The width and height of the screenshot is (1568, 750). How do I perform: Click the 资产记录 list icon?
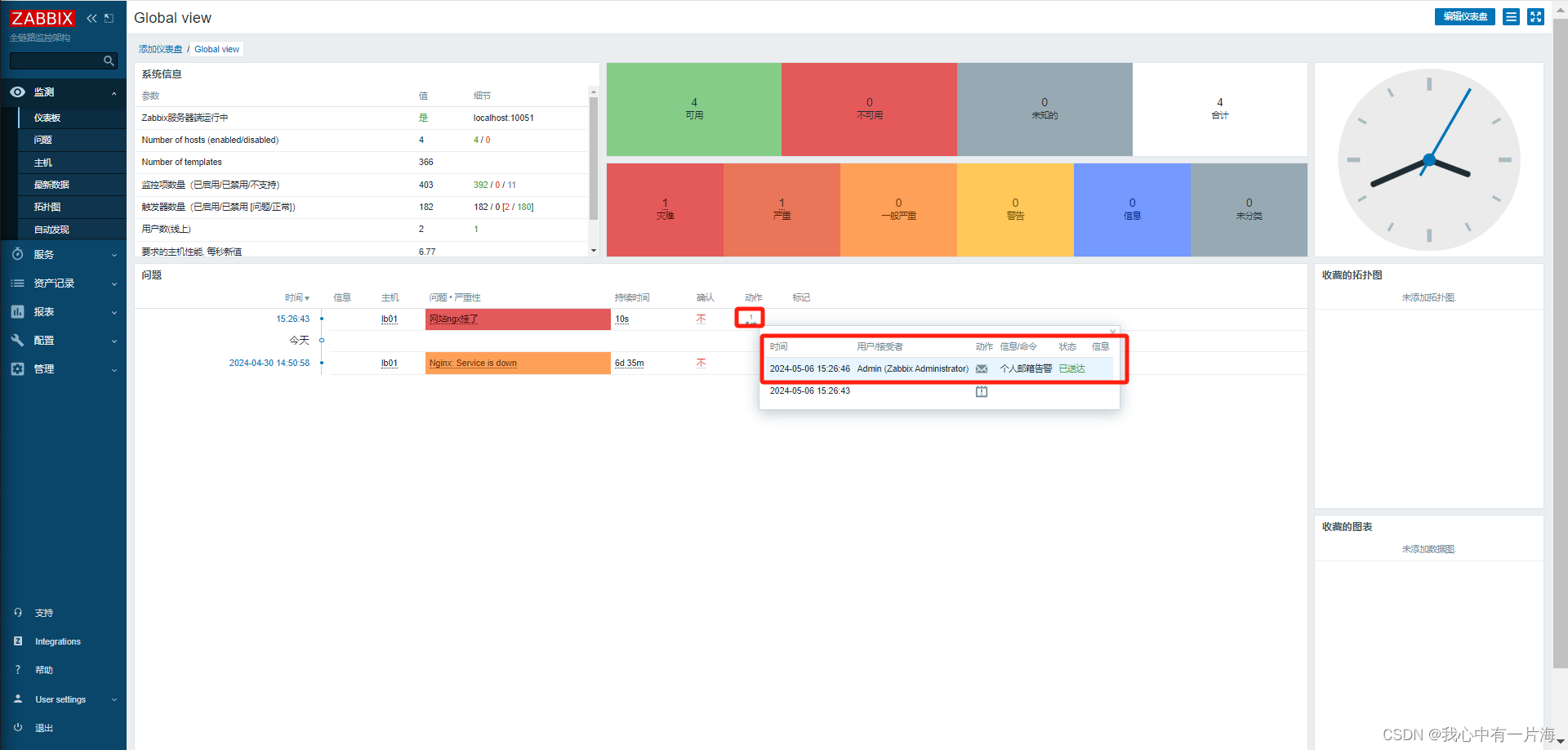point(17,283)
